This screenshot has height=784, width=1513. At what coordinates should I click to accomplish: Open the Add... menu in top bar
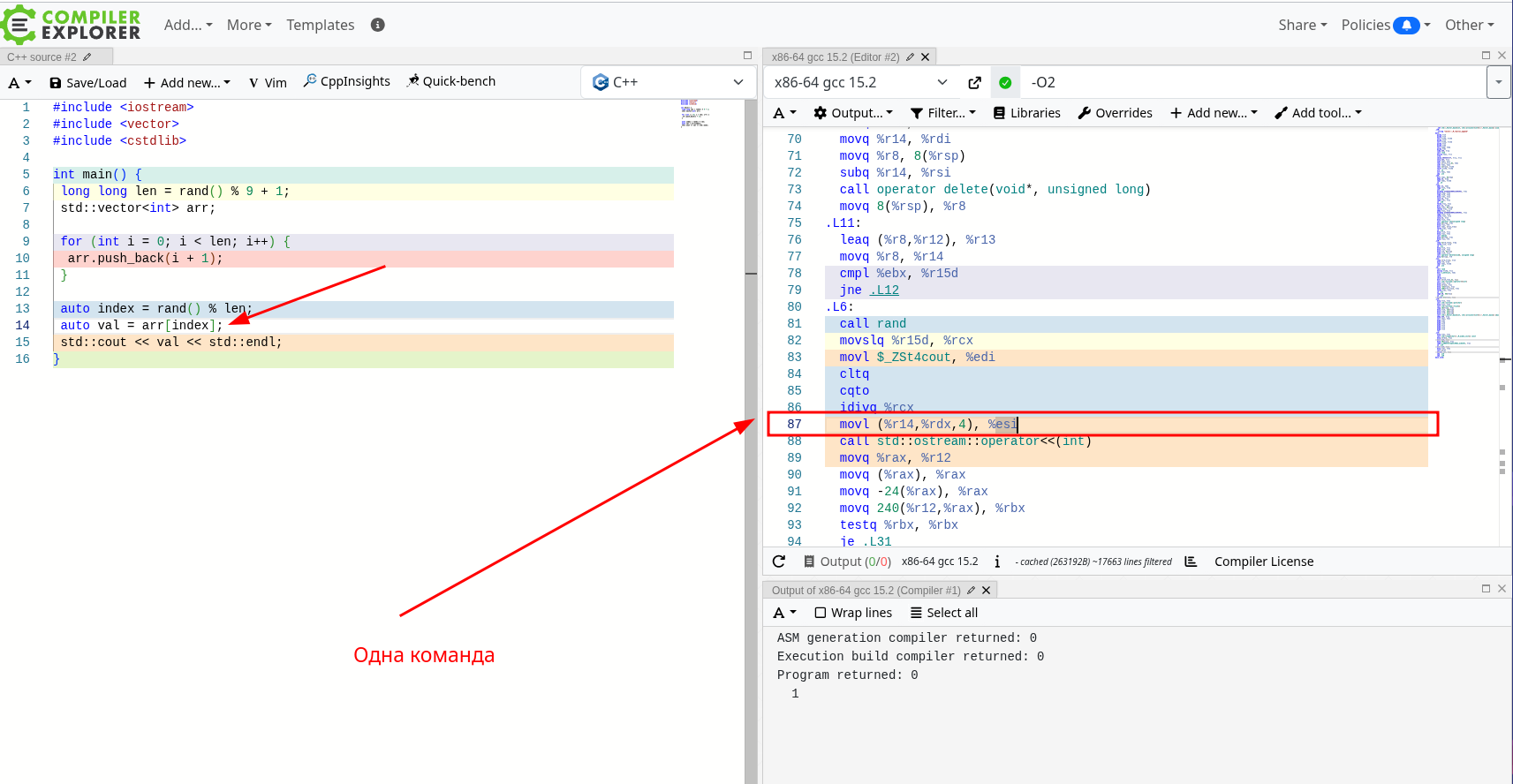[x=188, y=25]
